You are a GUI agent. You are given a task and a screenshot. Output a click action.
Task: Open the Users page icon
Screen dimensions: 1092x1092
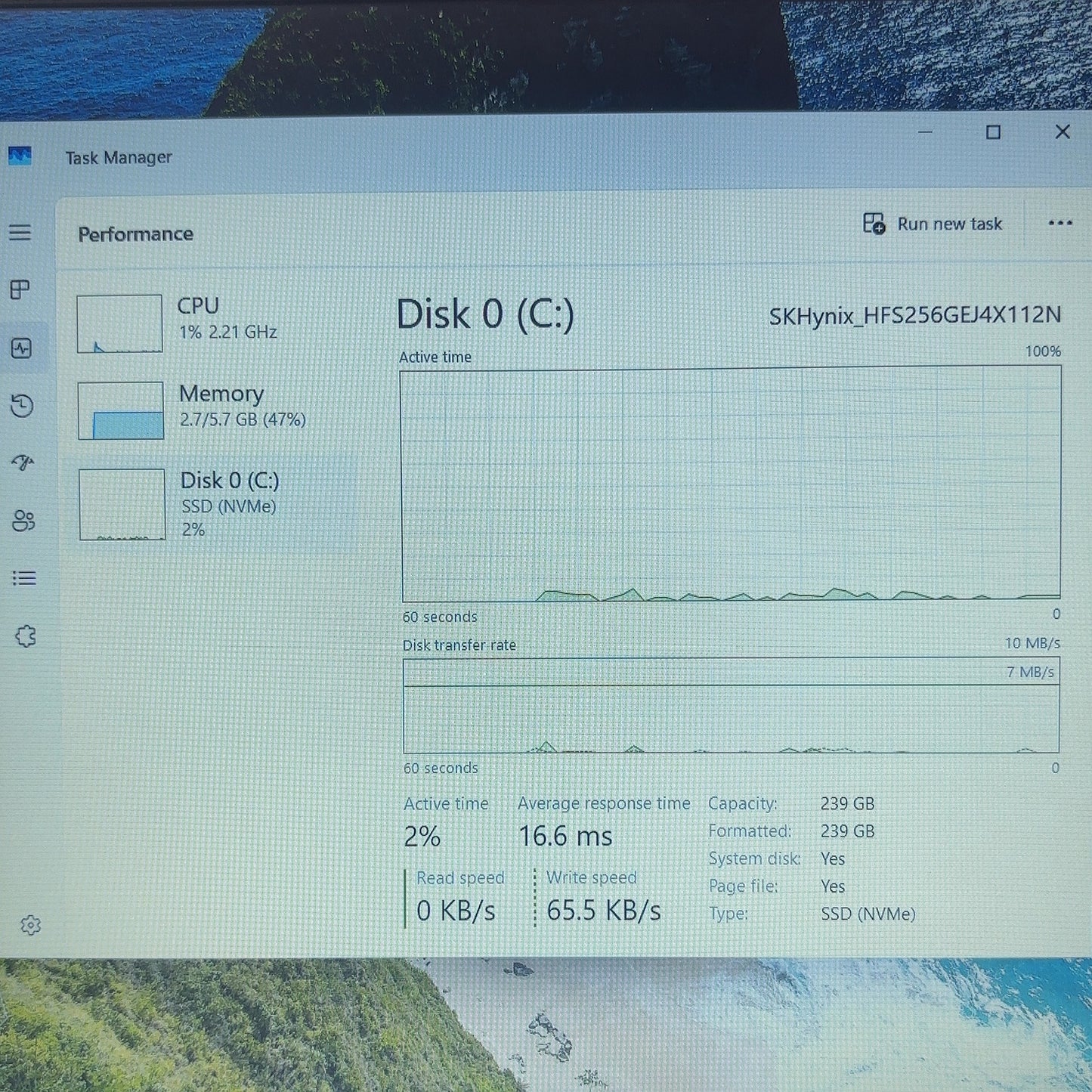[23, 521]
